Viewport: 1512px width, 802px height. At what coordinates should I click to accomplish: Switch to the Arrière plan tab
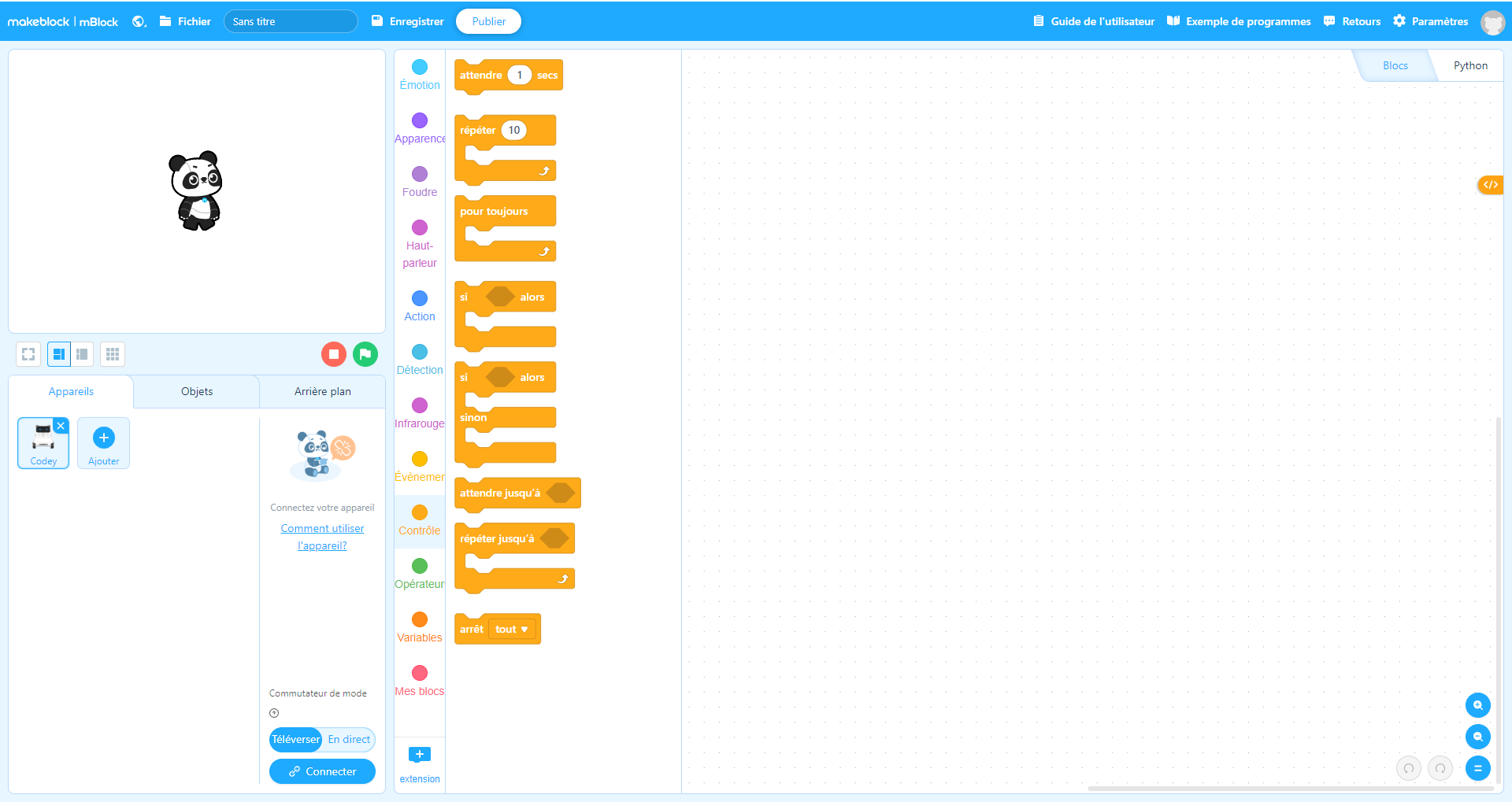(x=323, y=392)
